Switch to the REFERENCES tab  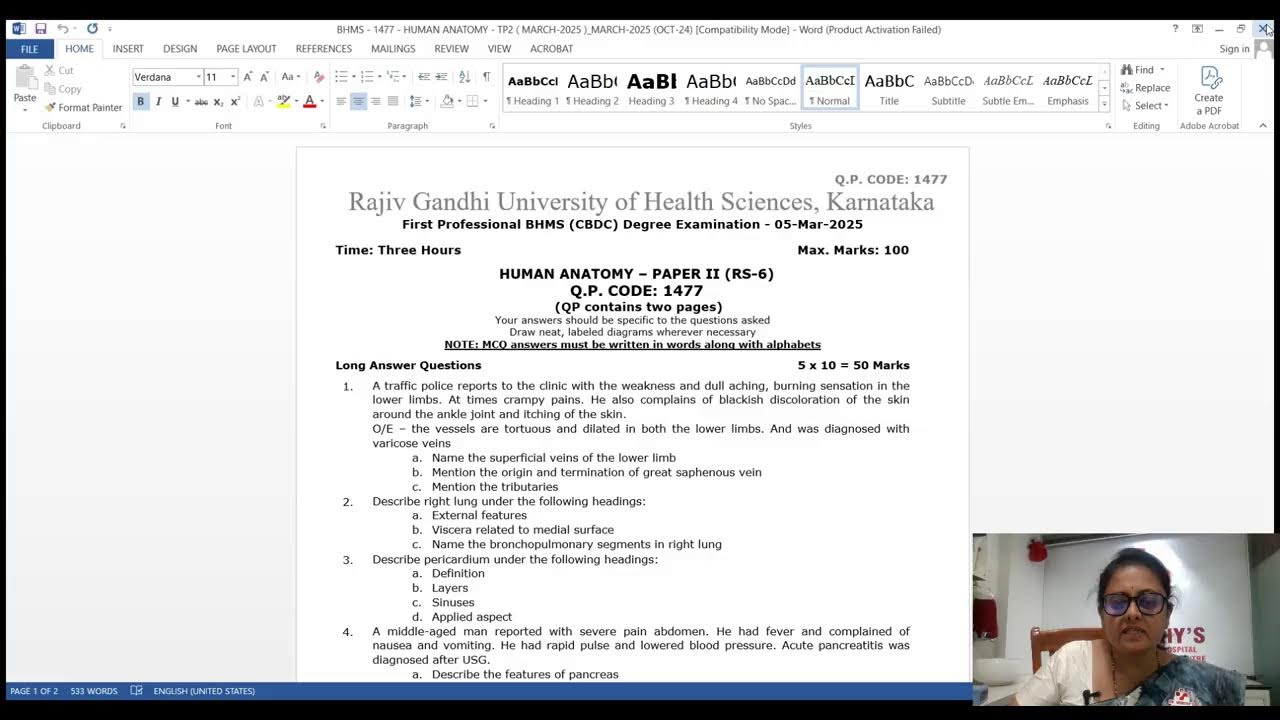[324, 48]
